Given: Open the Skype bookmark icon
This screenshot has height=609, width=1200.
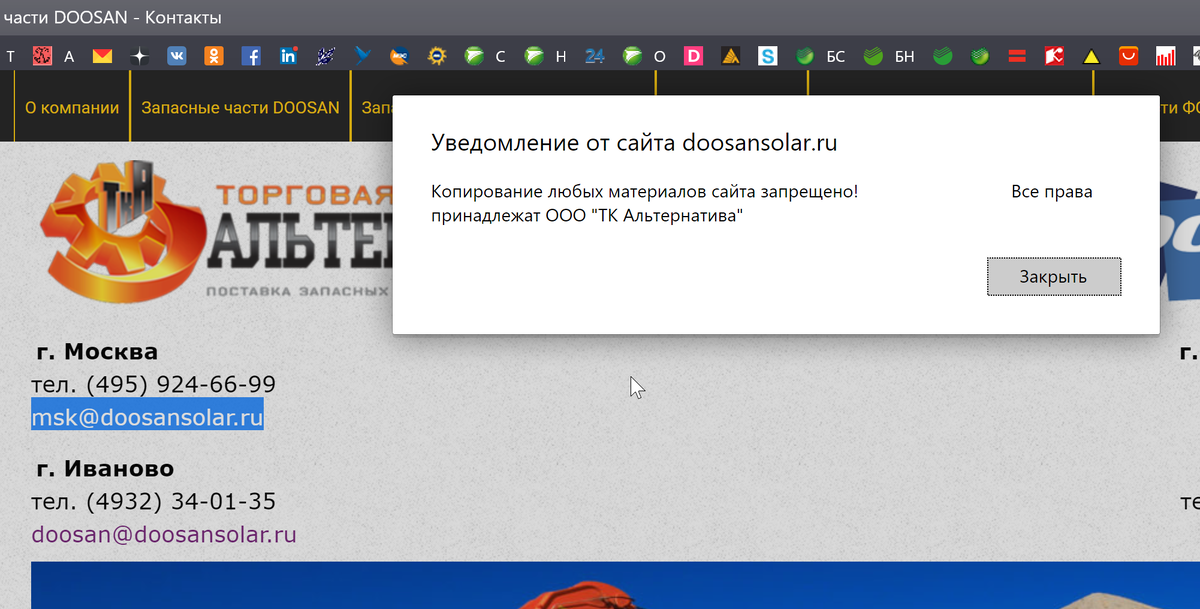Looking at the screenshot, I should tap(768, 56).
